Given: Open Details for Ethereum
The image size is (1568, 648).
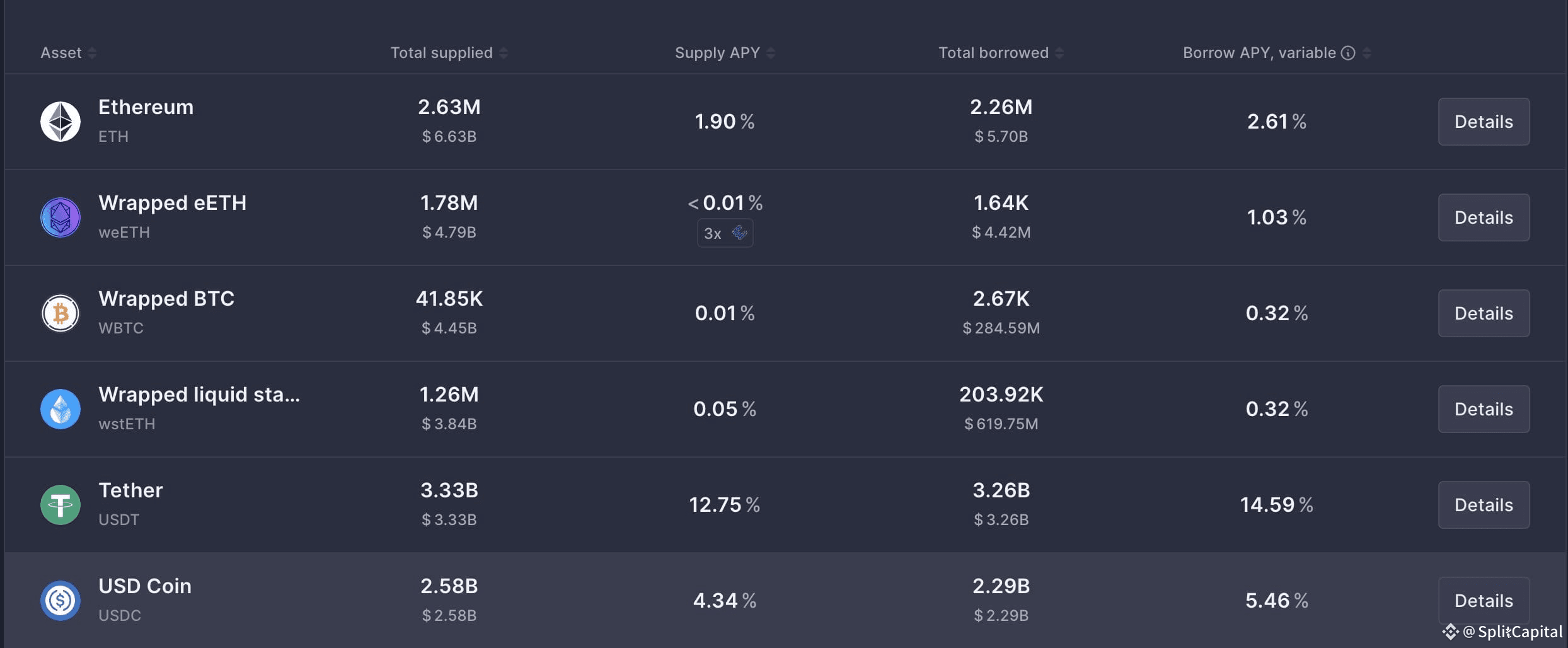Looking at the screenshot, I should (1484, 122).
